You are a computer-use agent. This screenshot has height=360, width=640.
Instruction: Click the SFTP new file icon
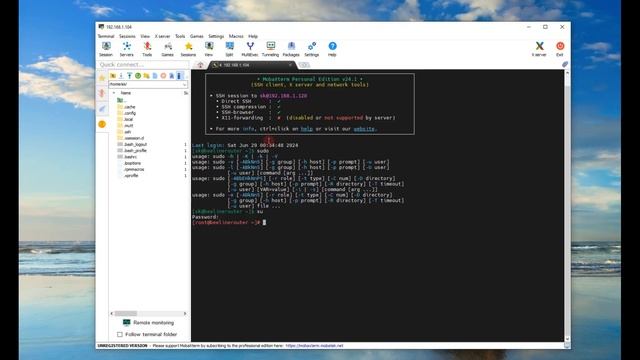click(155, 76)
